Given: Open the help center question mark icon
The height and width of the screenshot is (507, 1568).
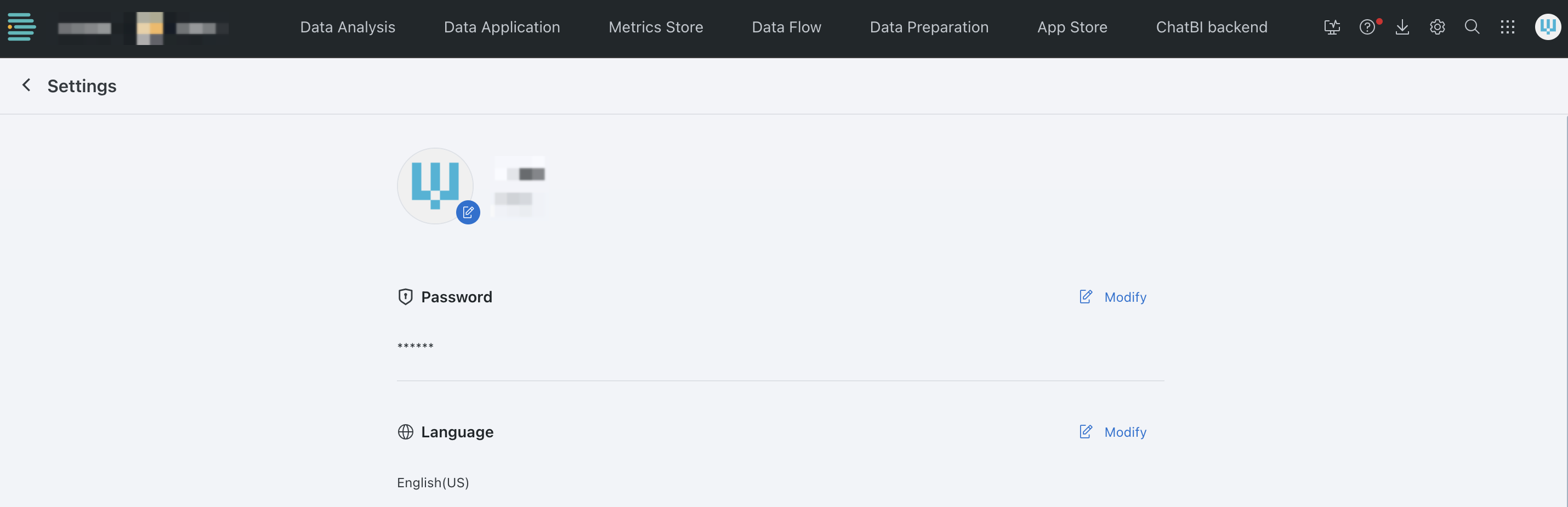Looking at the screenshot, I should coord(1367,27).
